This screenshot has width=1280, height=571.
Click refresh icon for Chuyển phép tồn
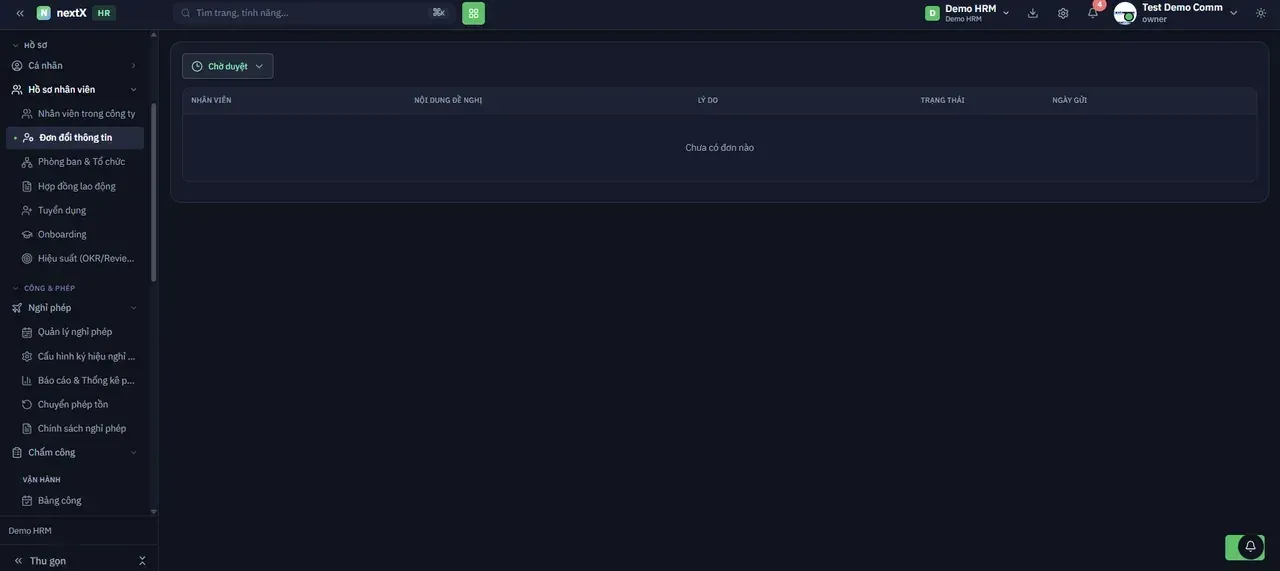[27, 404]
